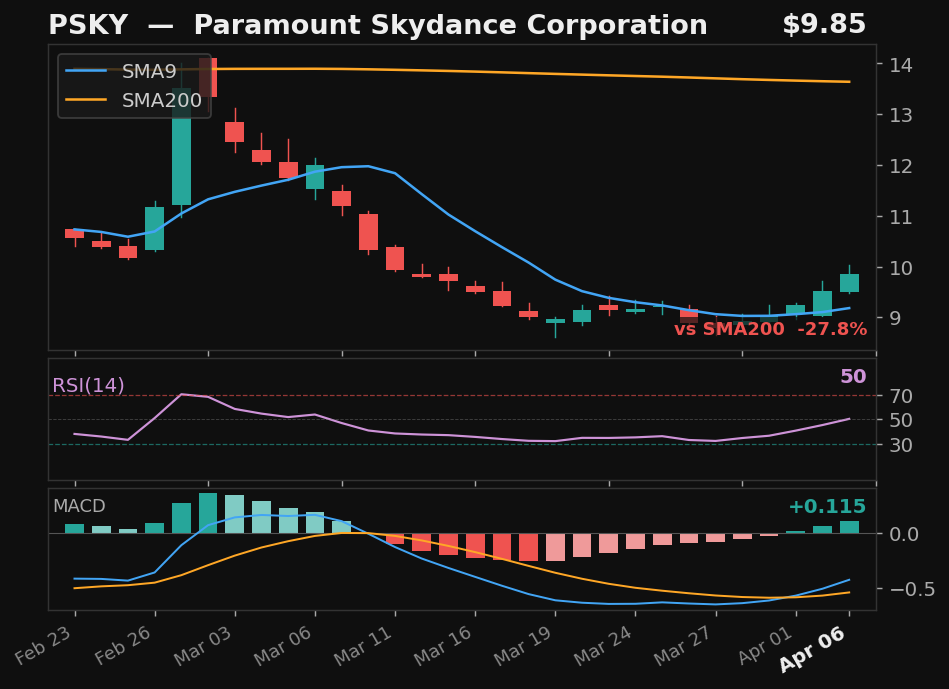
Task: Toggle visibility of the SMA200 overlay
Action: click(160, 100)
